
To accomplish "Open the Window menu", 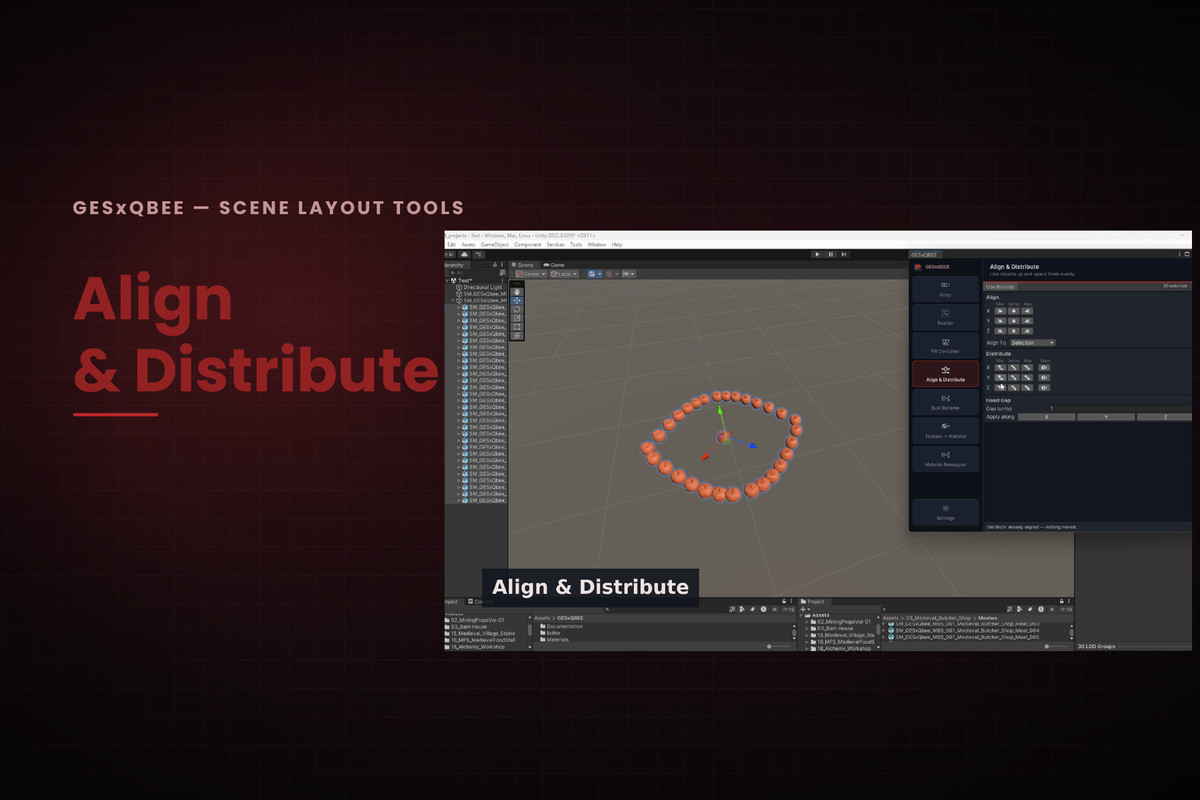I will click(x=597, y=245).
